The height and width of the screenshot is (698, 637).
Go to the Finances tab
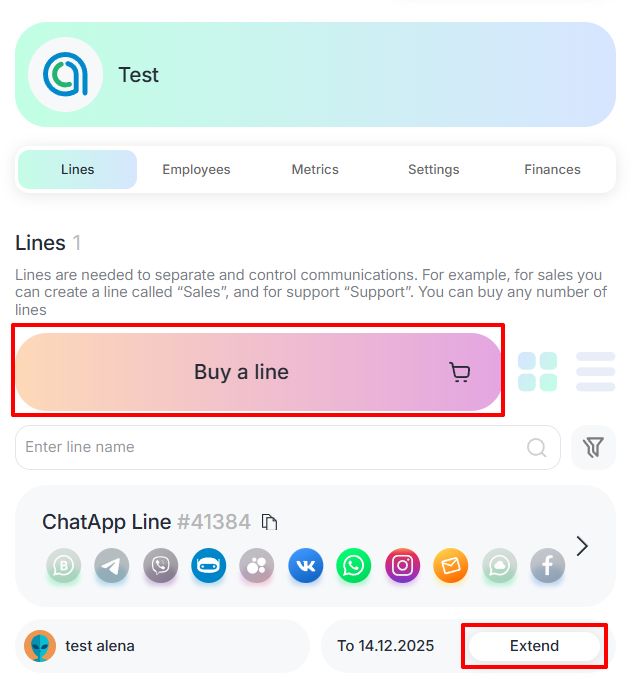[x=552, y=170]
